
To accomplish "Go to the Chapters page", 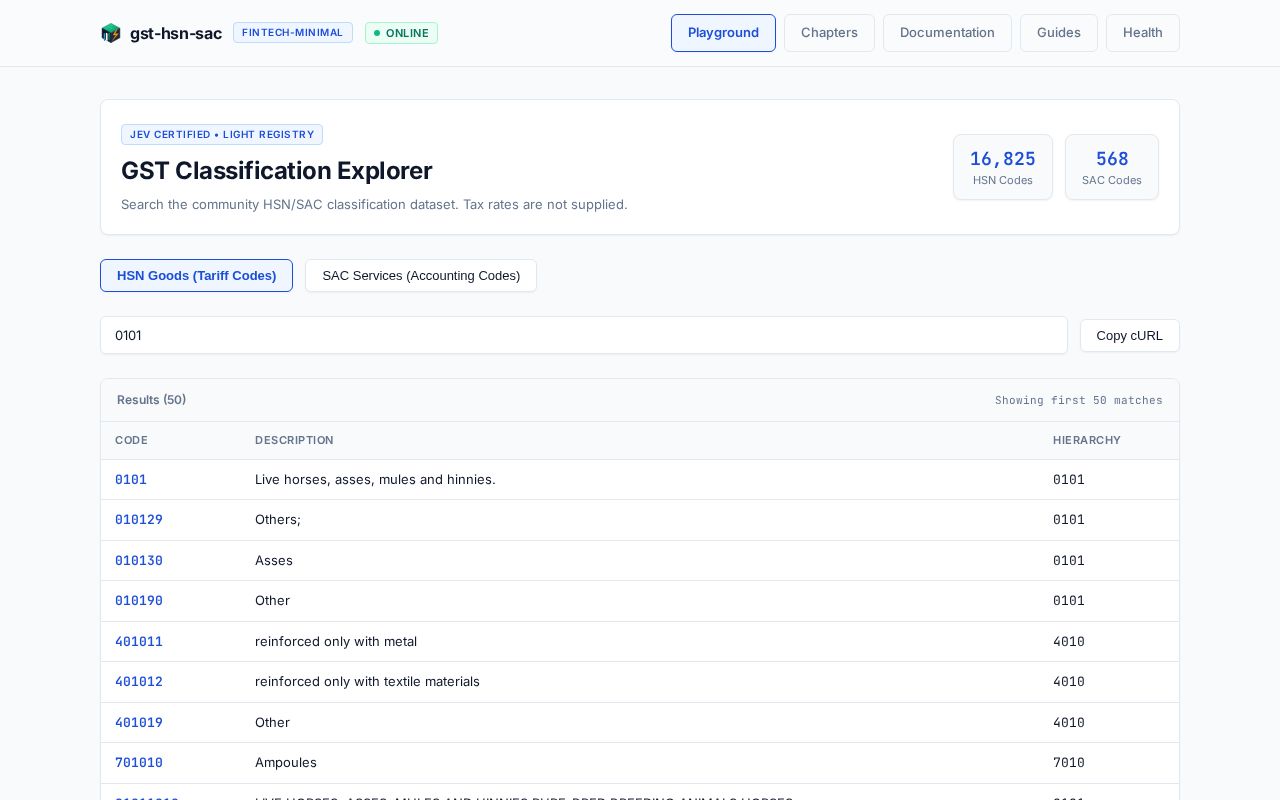I will pos(829,33).
